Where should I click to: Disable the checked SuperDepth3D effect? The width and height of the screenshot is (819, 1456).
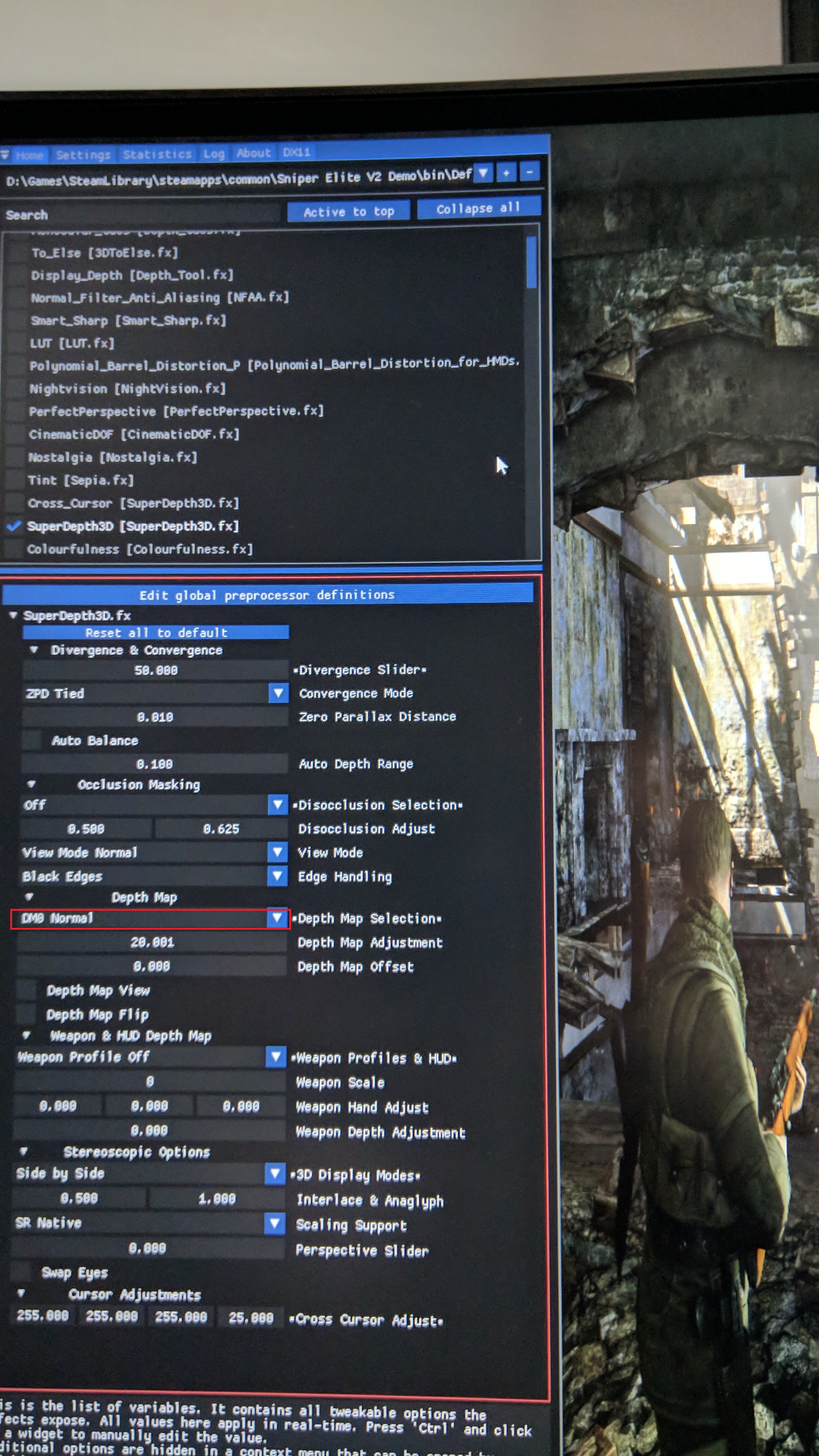point(14,526)
